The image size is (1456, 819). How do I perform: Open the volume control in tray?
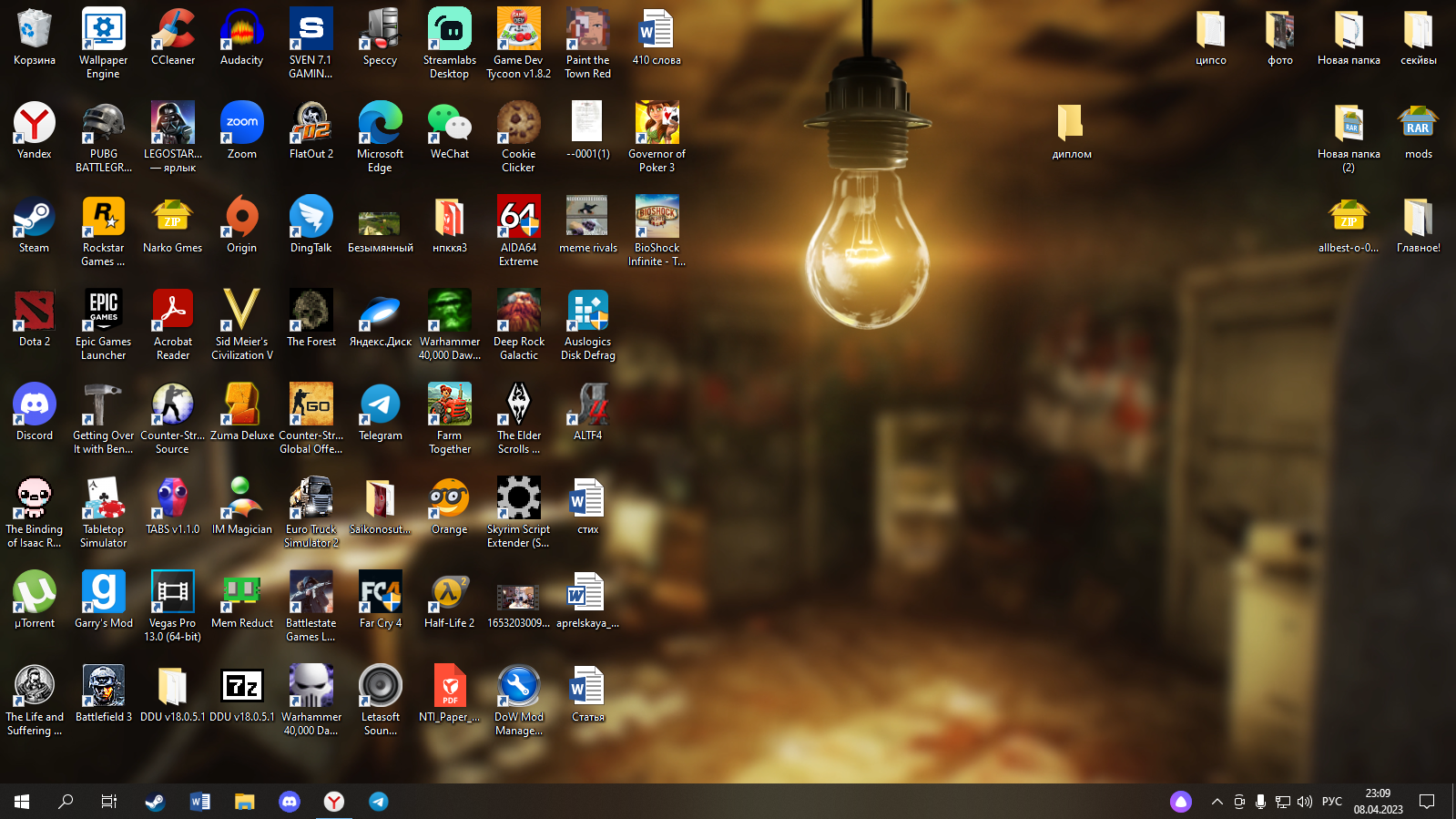click(1305, 802)
